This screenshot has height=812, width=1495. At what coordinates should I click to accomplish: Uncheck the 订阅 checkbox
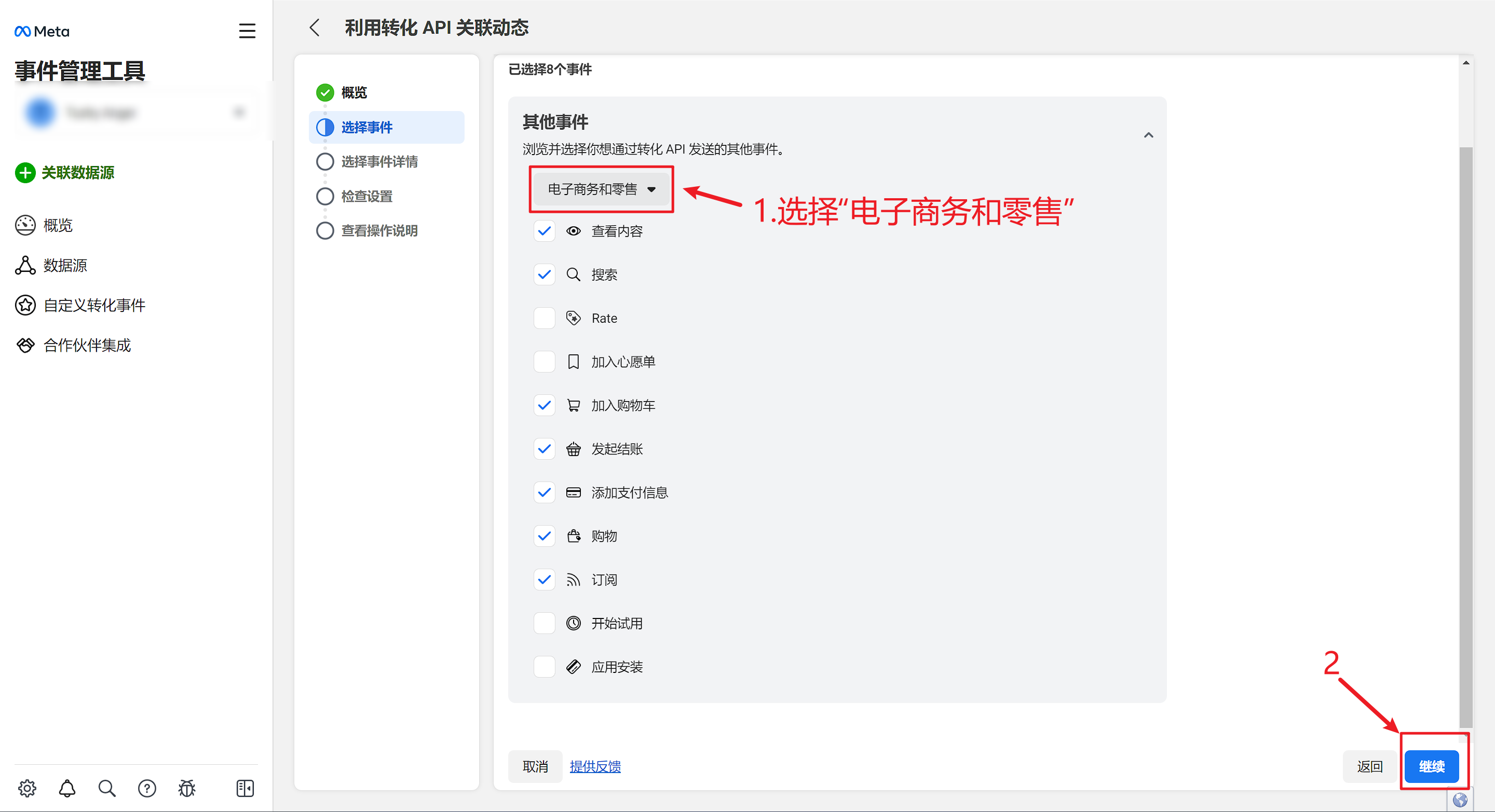click(x=545, y=580)
